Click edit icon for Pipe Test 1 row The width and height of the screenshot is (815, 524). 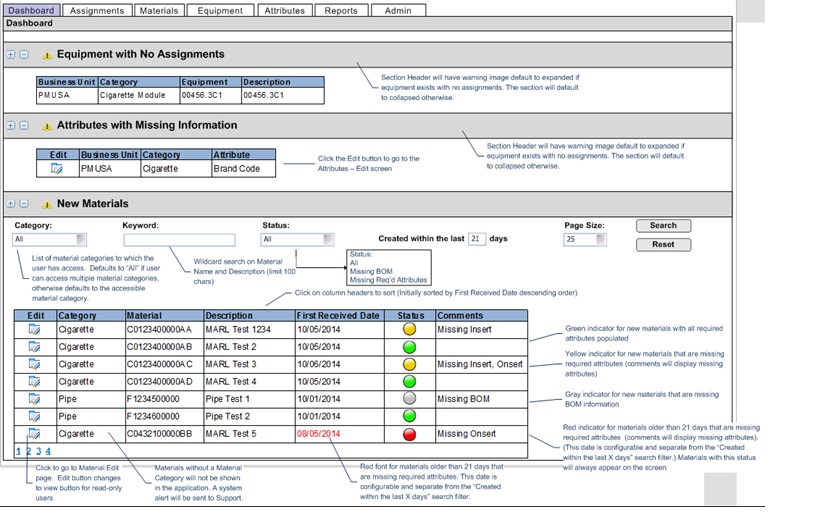click(35, 399)
